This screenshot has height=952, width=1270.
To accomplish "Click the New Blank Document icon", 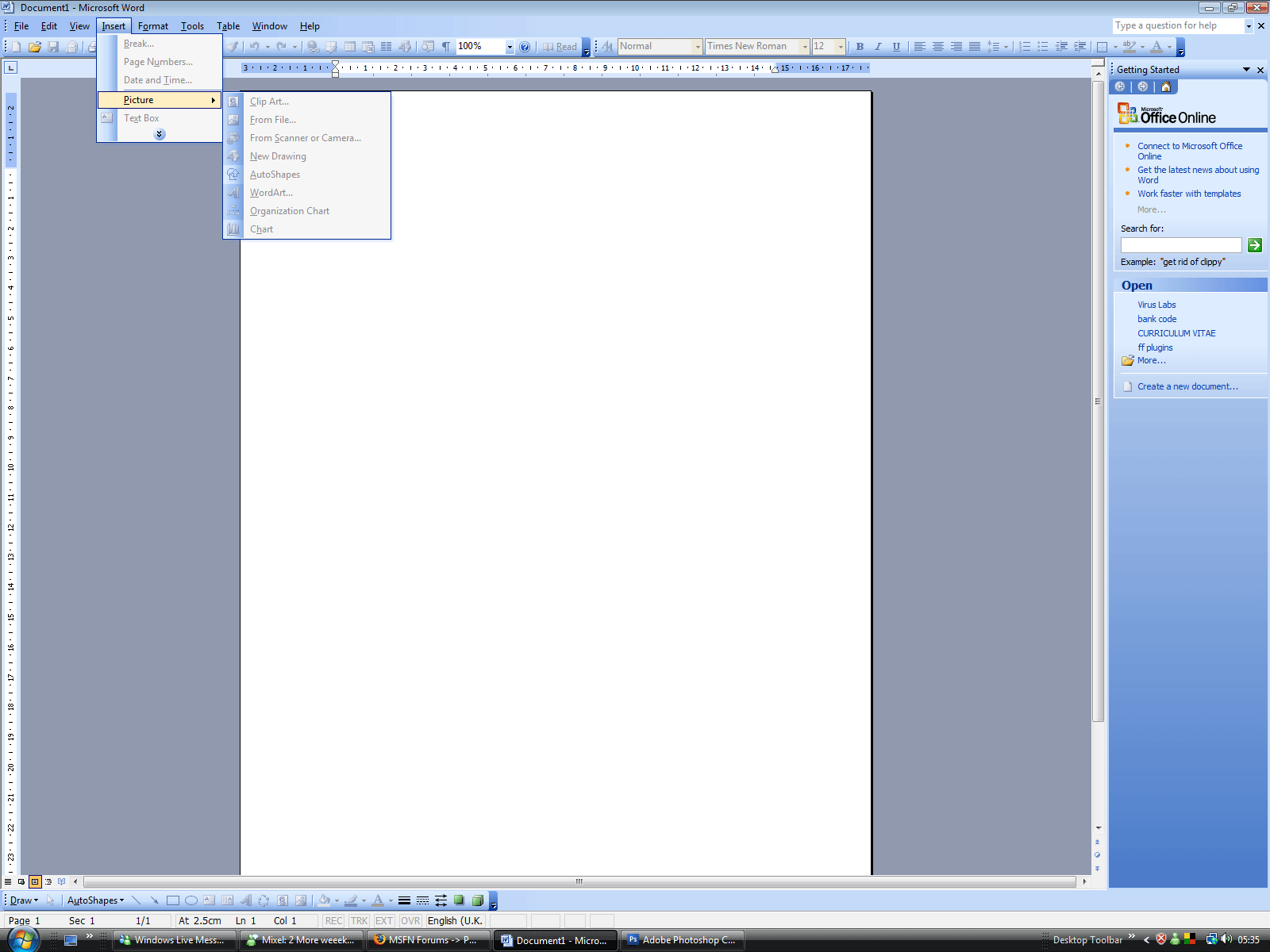I will pos(16,47).
